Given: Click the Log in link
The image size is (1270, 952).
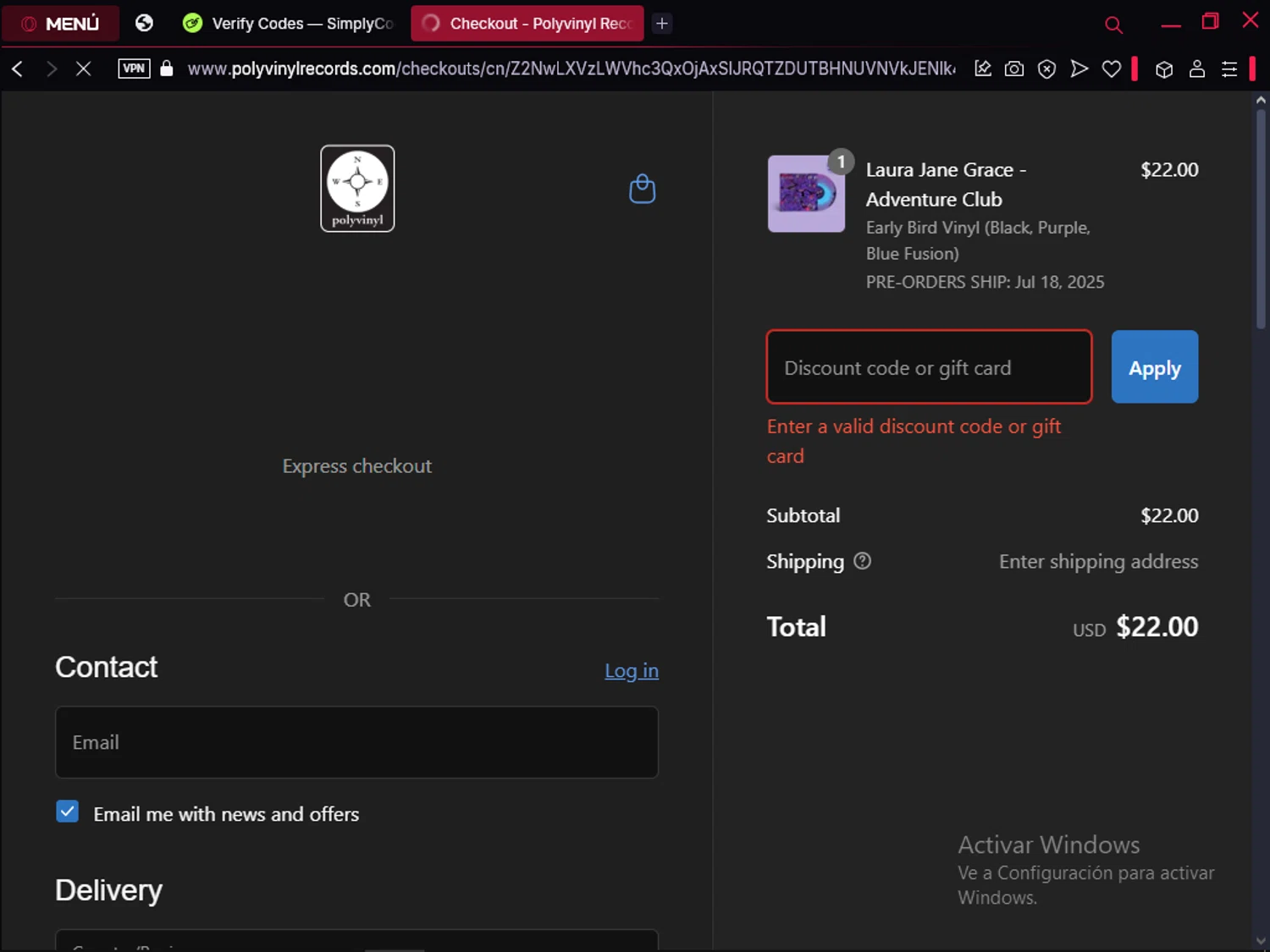Looking at the screenshot, I should click(x=632, y=671).
